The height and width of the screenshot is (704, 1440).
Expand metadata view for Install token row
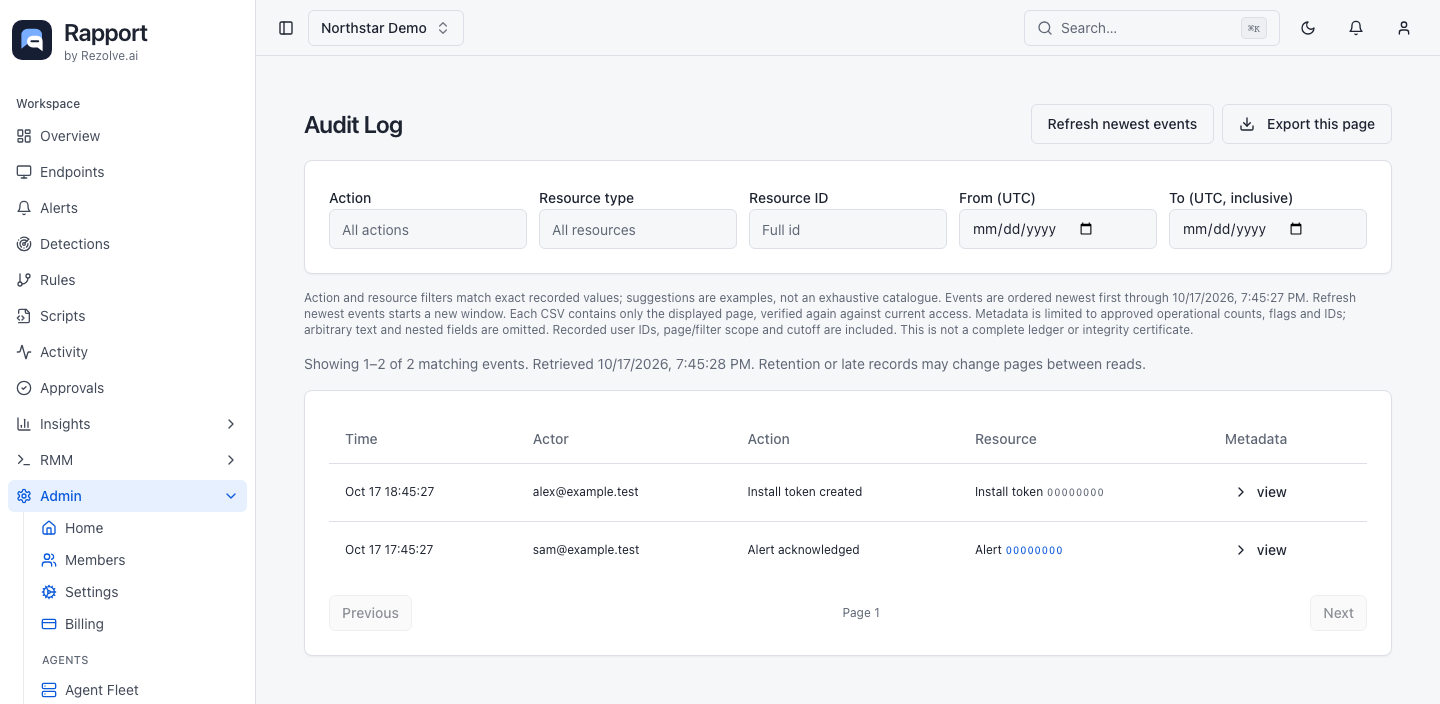click(1260, 492)
